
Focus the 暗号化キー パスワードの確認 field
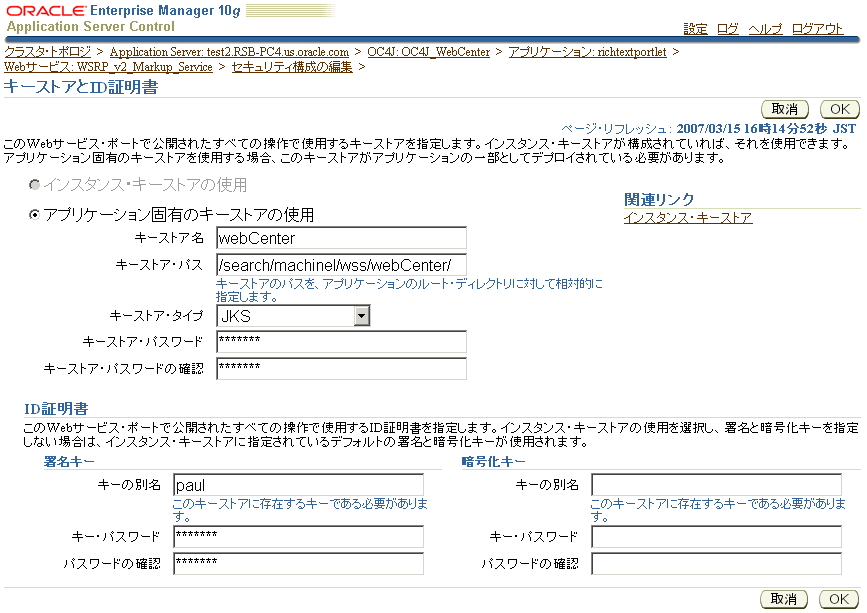pos(717,564)
